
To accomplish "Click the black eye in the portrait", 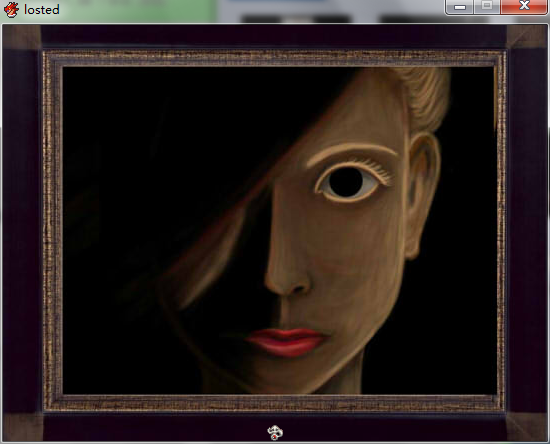I will click(x=346, y=182).
